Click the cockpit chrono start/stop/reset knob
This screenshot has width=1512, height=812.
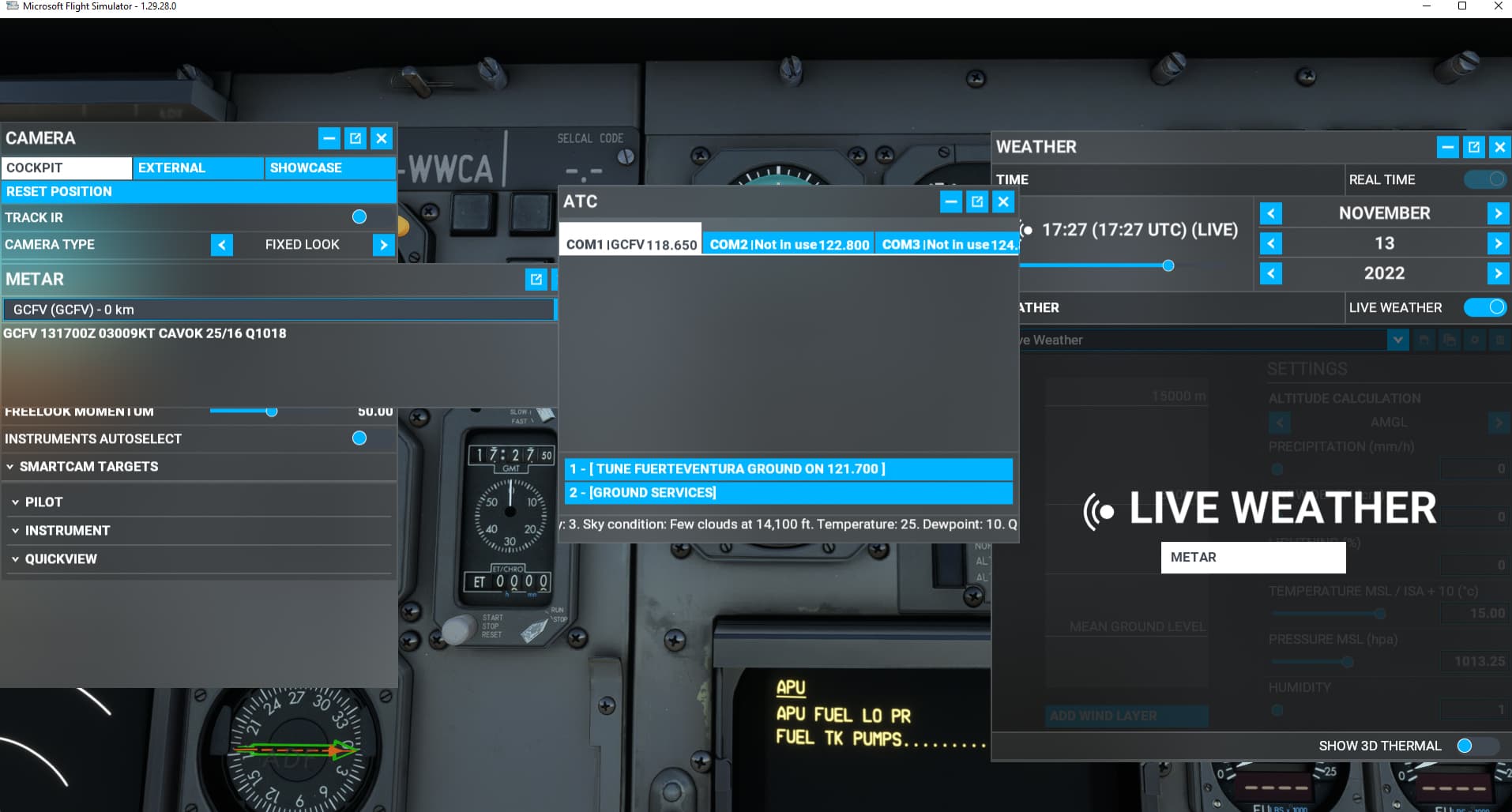coord(458,630)
